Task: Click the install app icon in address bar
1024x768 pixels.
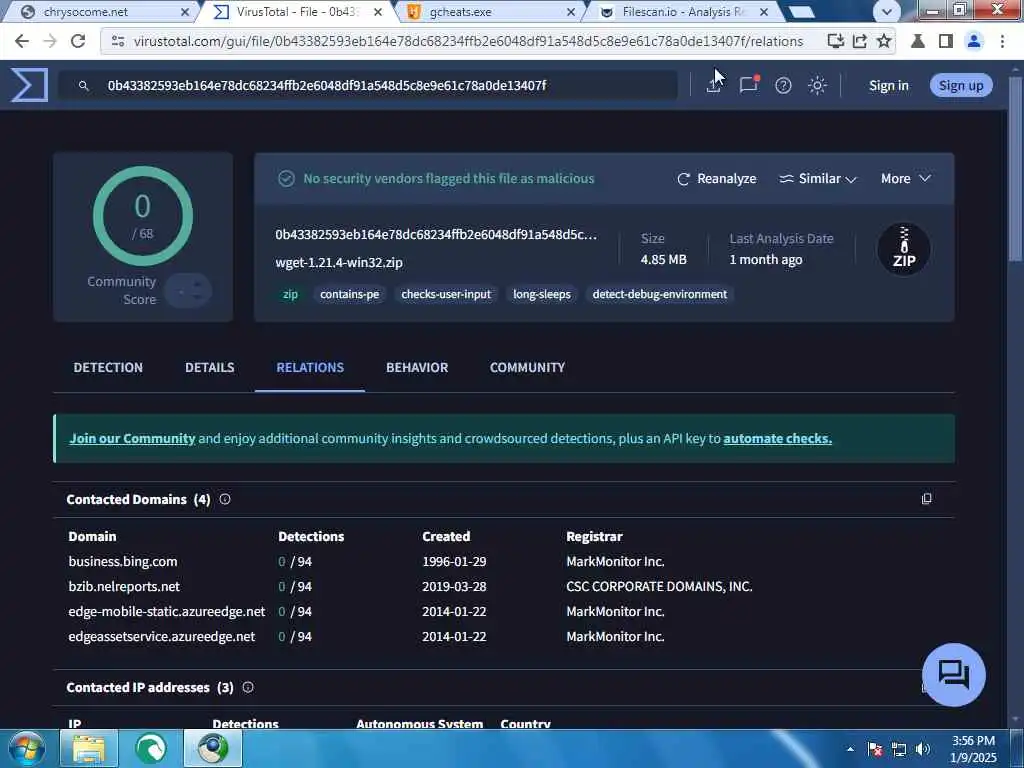Action: click(835, 41)
